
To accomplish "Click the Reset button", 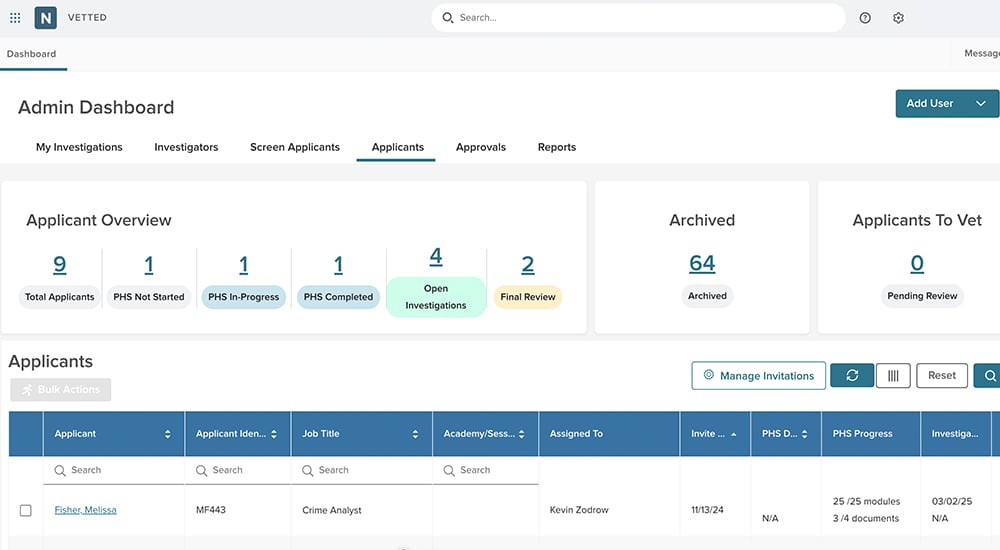I will coord(942,376).
